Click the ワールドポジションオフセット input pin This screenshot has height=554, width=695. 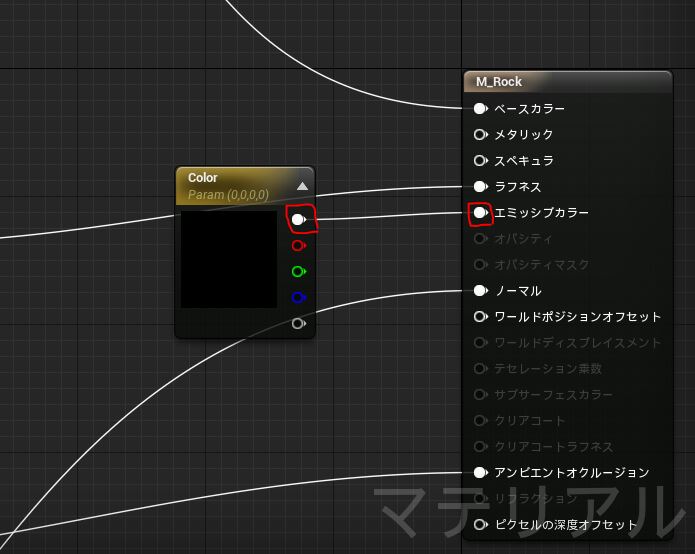click(480, 316)
